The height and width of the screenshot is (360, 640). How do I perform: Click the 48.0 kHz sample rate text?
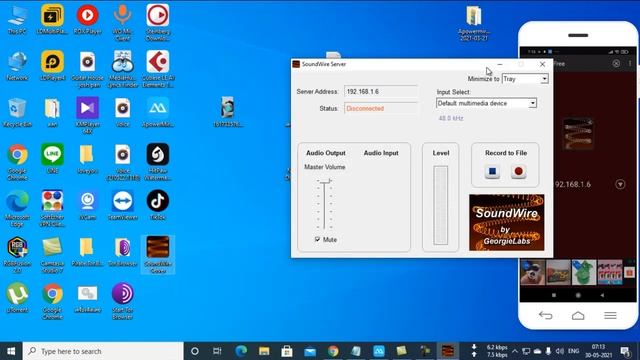(x=451, y=118)
